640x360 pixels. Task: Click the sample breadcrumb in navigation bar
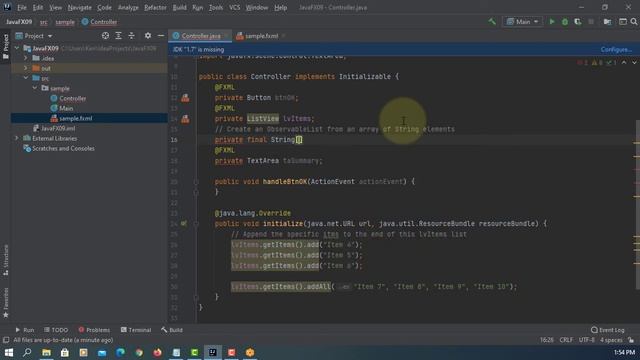click(x=65, y=22)
